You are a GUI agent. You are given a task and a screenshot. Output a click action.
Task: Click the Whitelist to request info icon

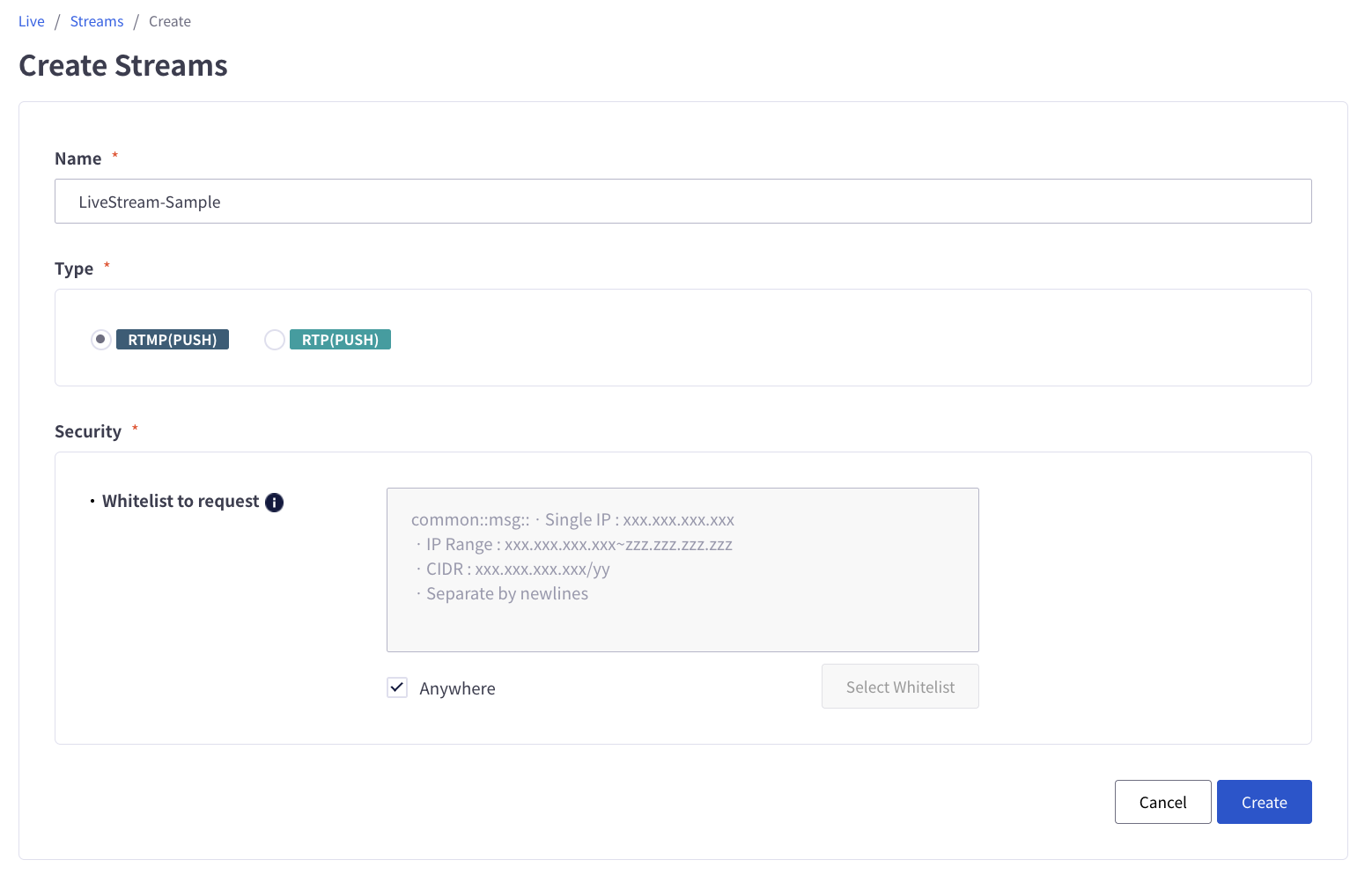pyautogui.click(x=275, y=503)
